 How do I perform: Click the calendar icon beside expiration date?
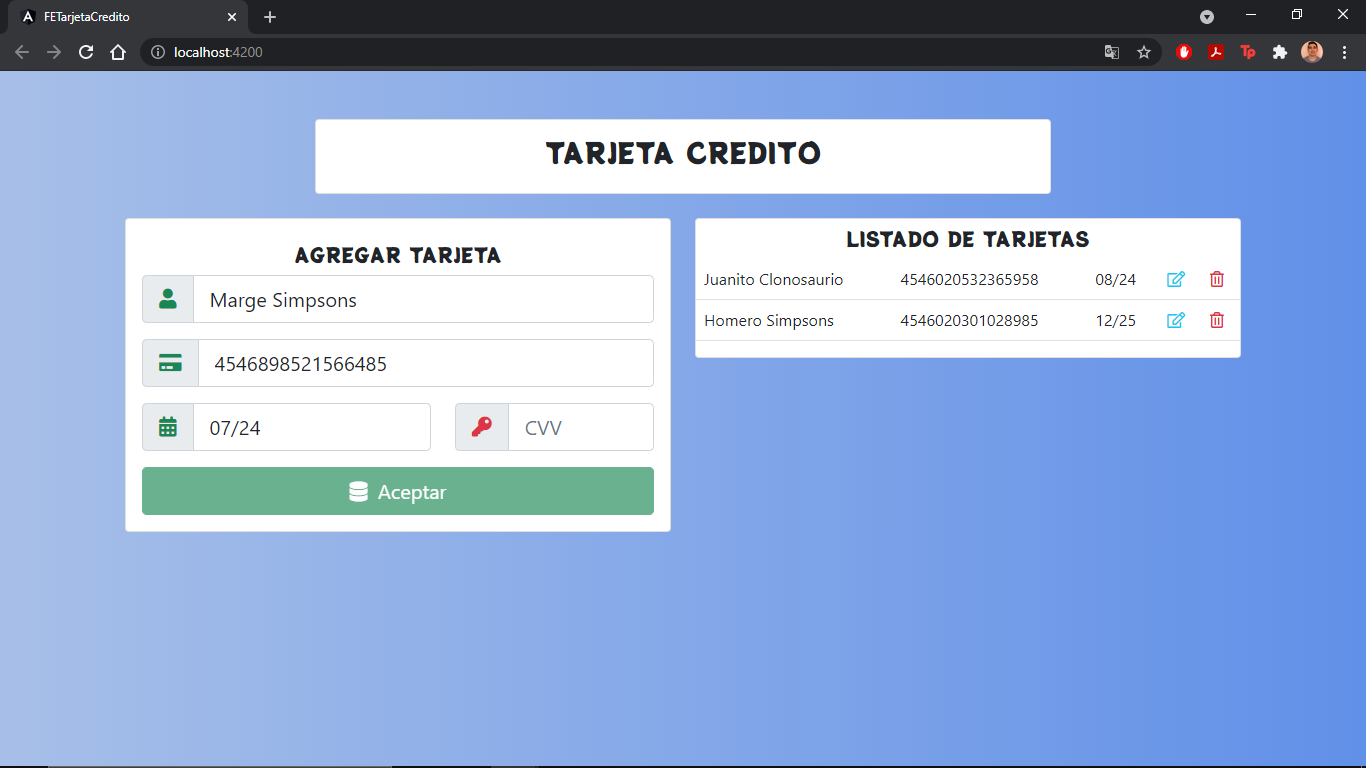coord(168,427)
